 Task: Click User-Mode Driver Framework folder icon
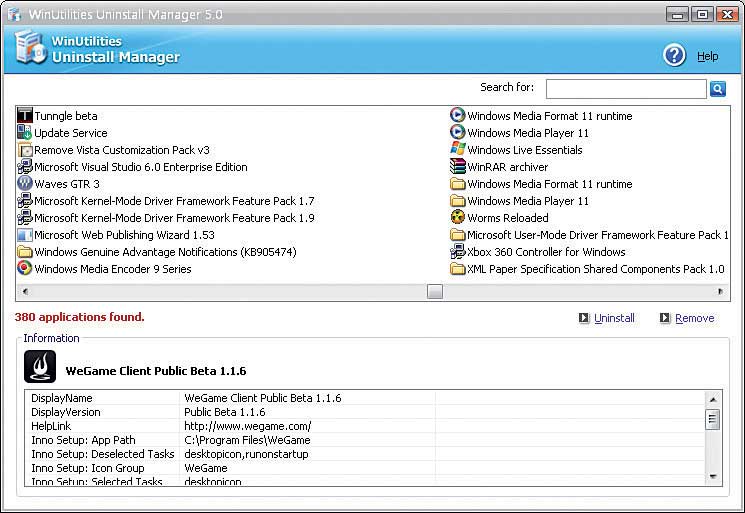point(458,235)
